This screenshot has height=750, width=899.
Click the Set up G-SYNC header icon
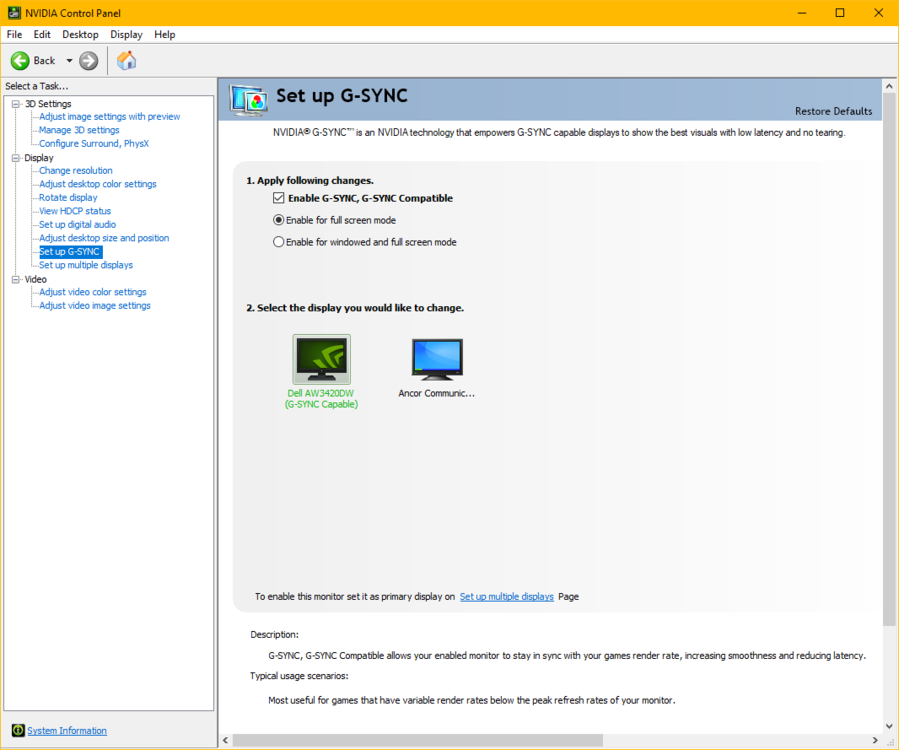[x=248, y=100]
